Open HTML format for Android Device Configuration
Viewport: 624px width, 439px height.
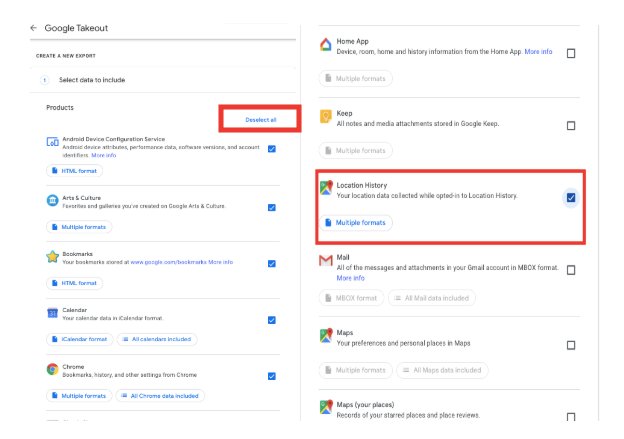(75, 171)
